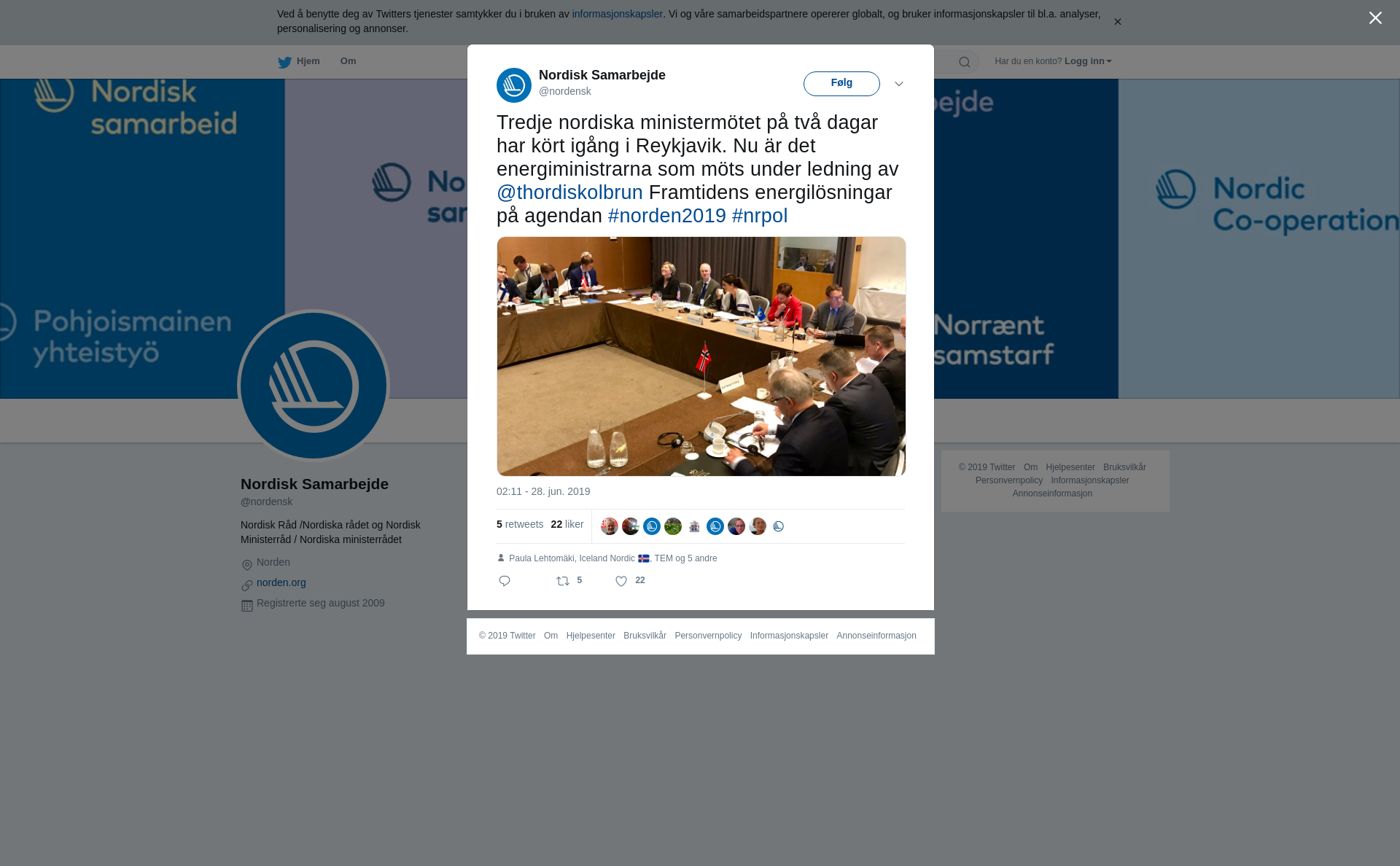The height and width of the screenshot is (866, 1400).
Task: Dismiss the cookie notice with small X
Action: tap(1117, 22)
